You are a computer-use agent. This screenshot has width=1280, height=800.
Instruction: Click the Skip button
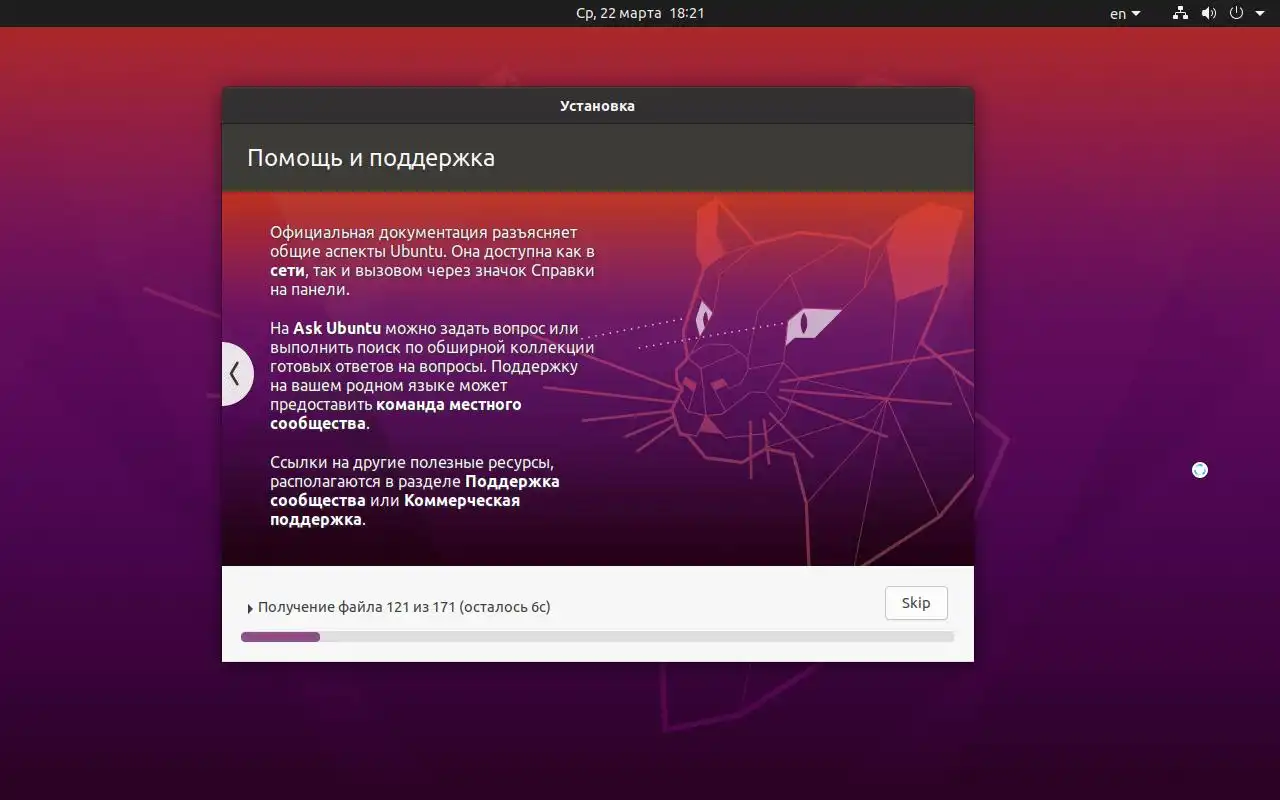click(916, 603)
